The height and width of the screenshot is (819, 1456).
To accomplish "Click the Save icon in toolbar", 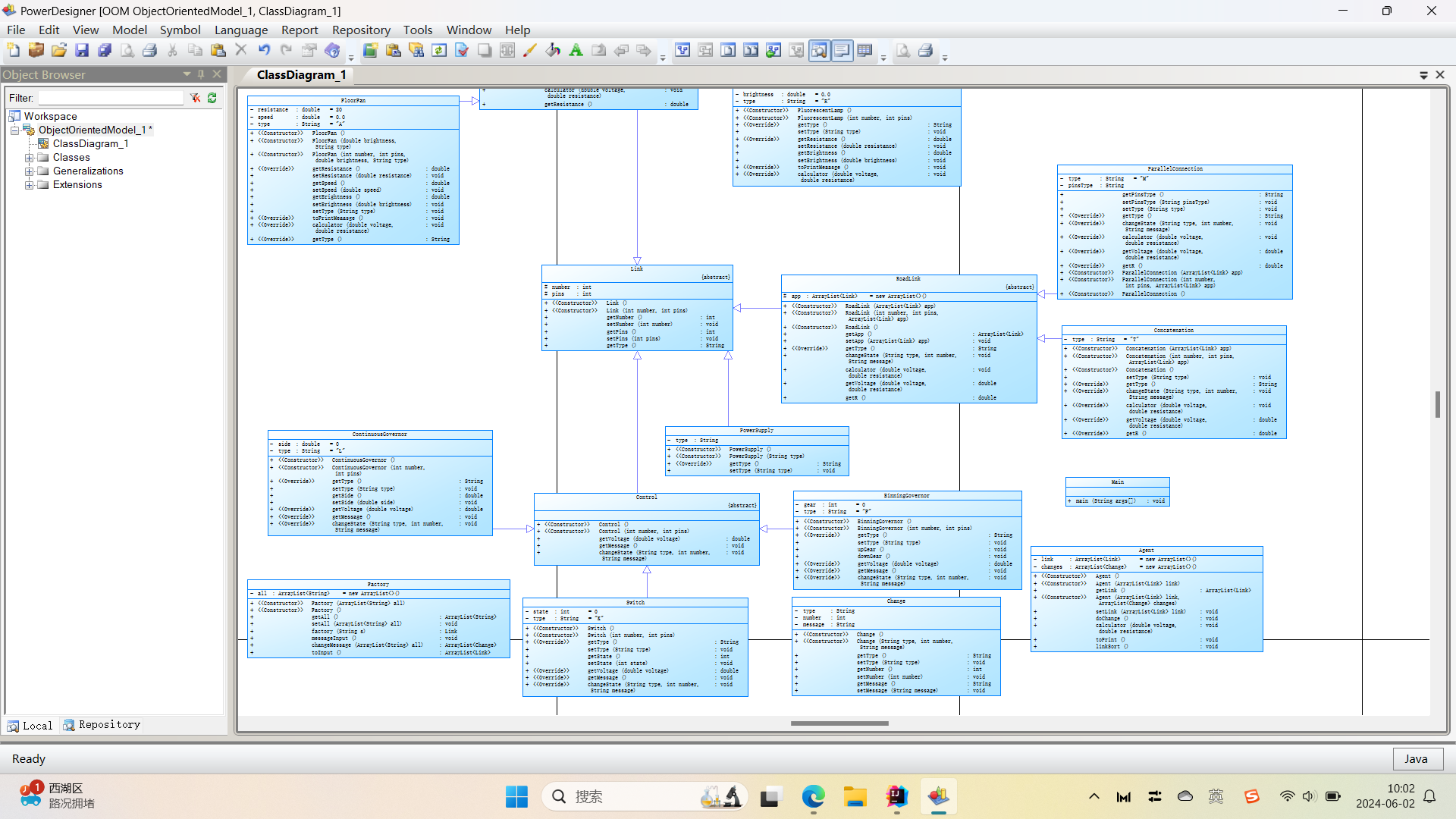I will (x=82, y=51).
